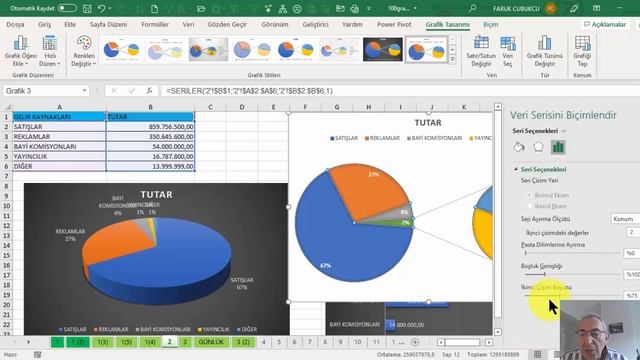Select the Effects pentagon icon
The height and width of the screenshot is (360, 640).
click(x=538, y=147)
